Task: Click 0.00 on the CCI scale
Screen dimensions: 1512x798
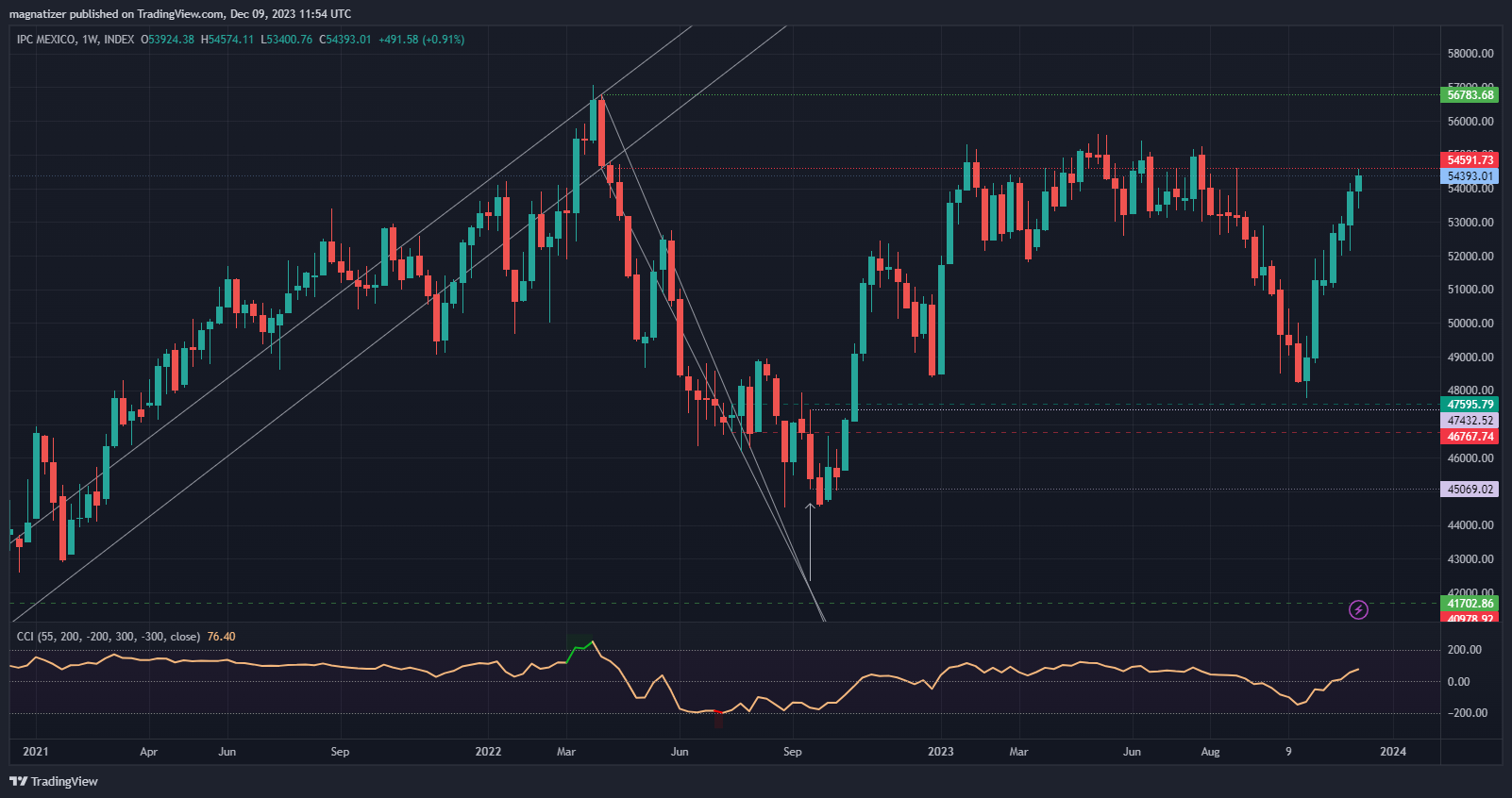Action: [1458, 682]
